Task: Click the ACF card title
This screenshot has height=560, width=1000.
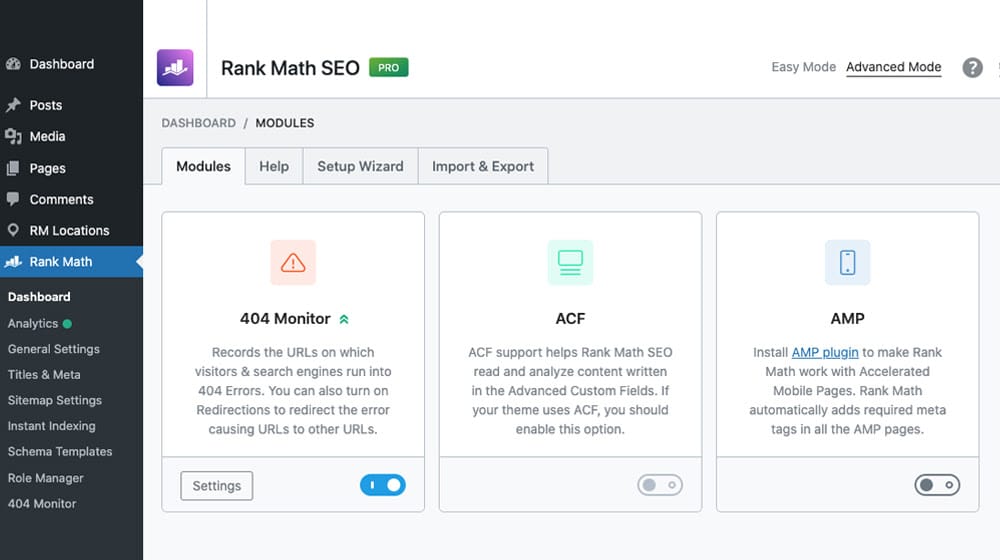Action: tap(570, 318)
